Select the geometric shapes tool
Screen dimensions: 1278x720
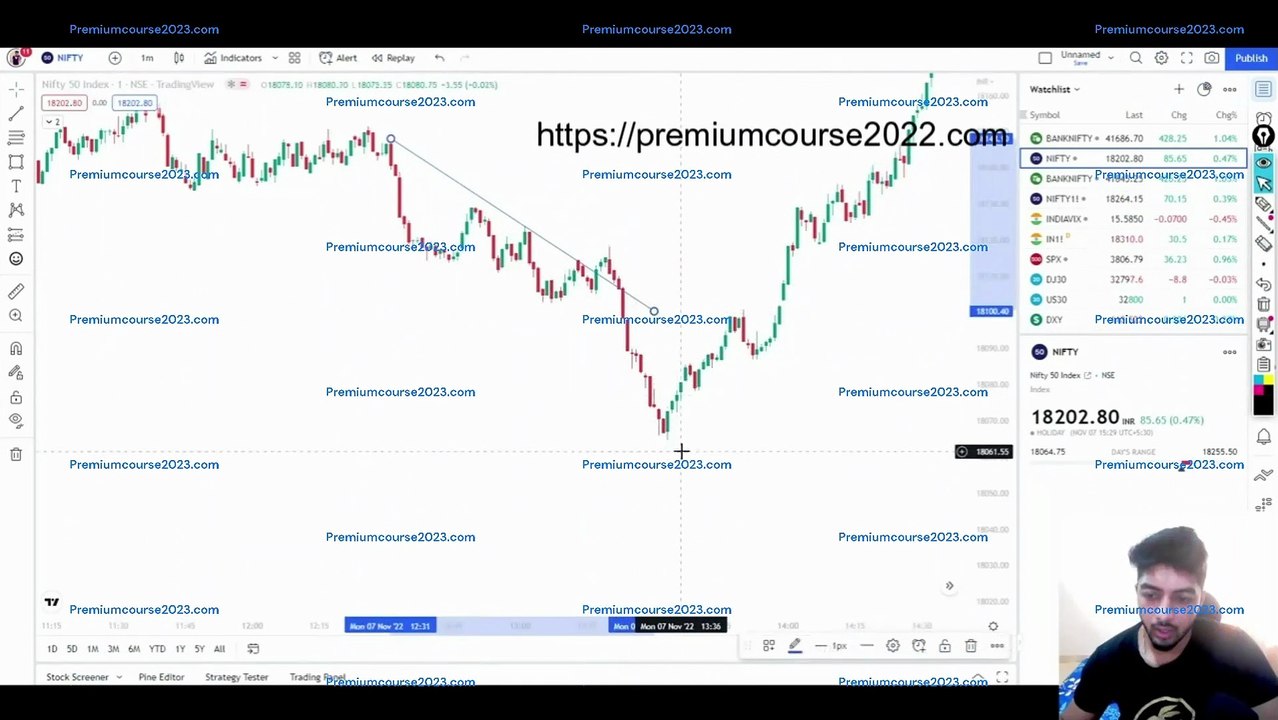coord(16,162)
